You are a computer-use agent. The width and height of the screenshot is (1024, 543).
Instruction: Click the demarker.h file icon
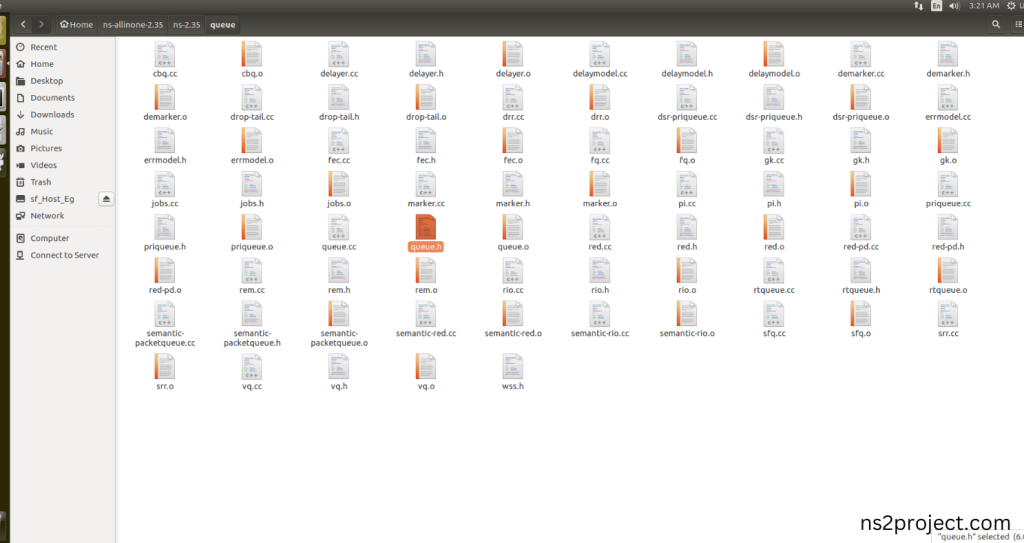948,54
